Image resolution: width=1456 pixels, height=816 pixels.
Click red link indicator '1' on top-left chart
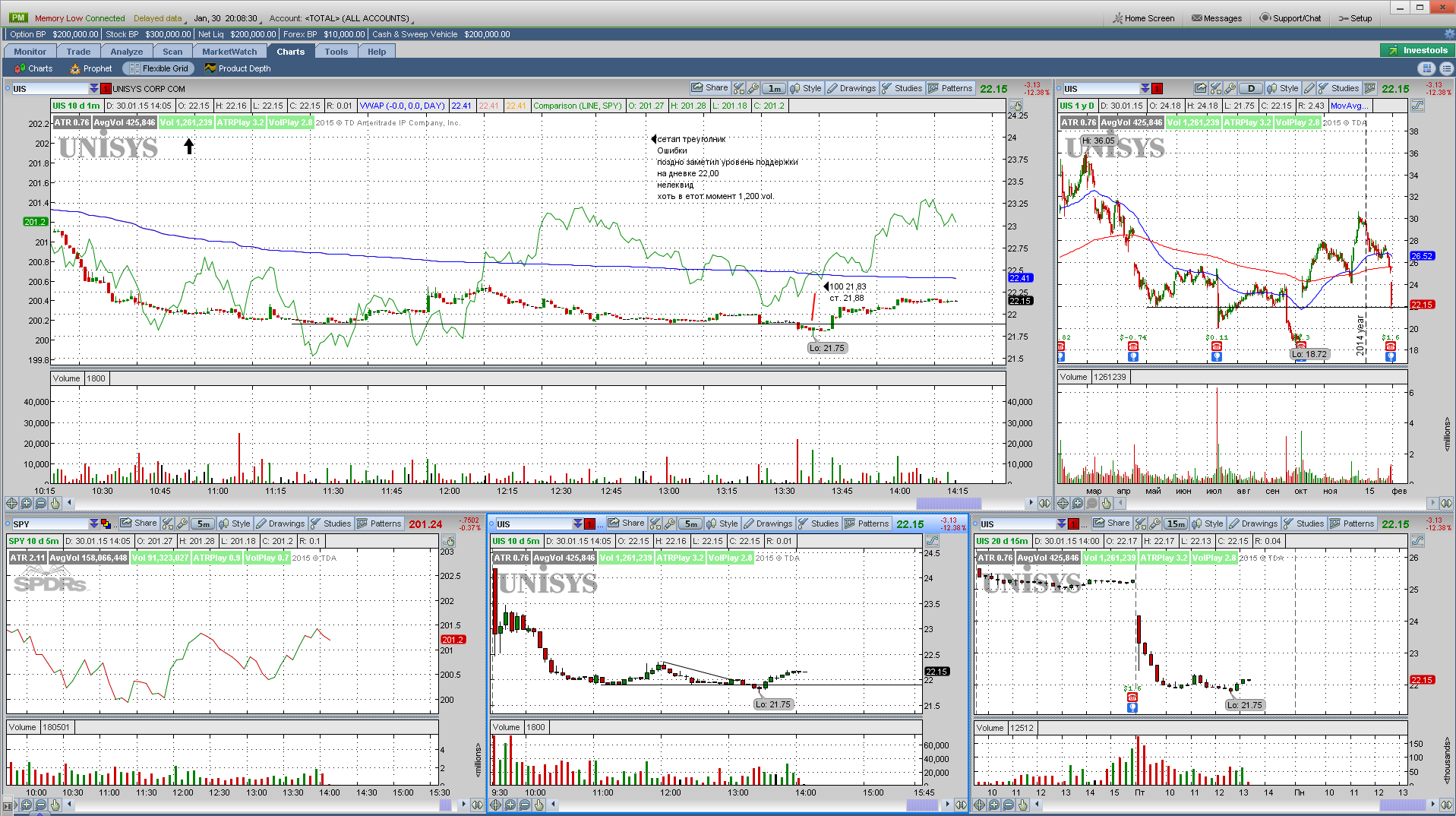tap(106, 89)
